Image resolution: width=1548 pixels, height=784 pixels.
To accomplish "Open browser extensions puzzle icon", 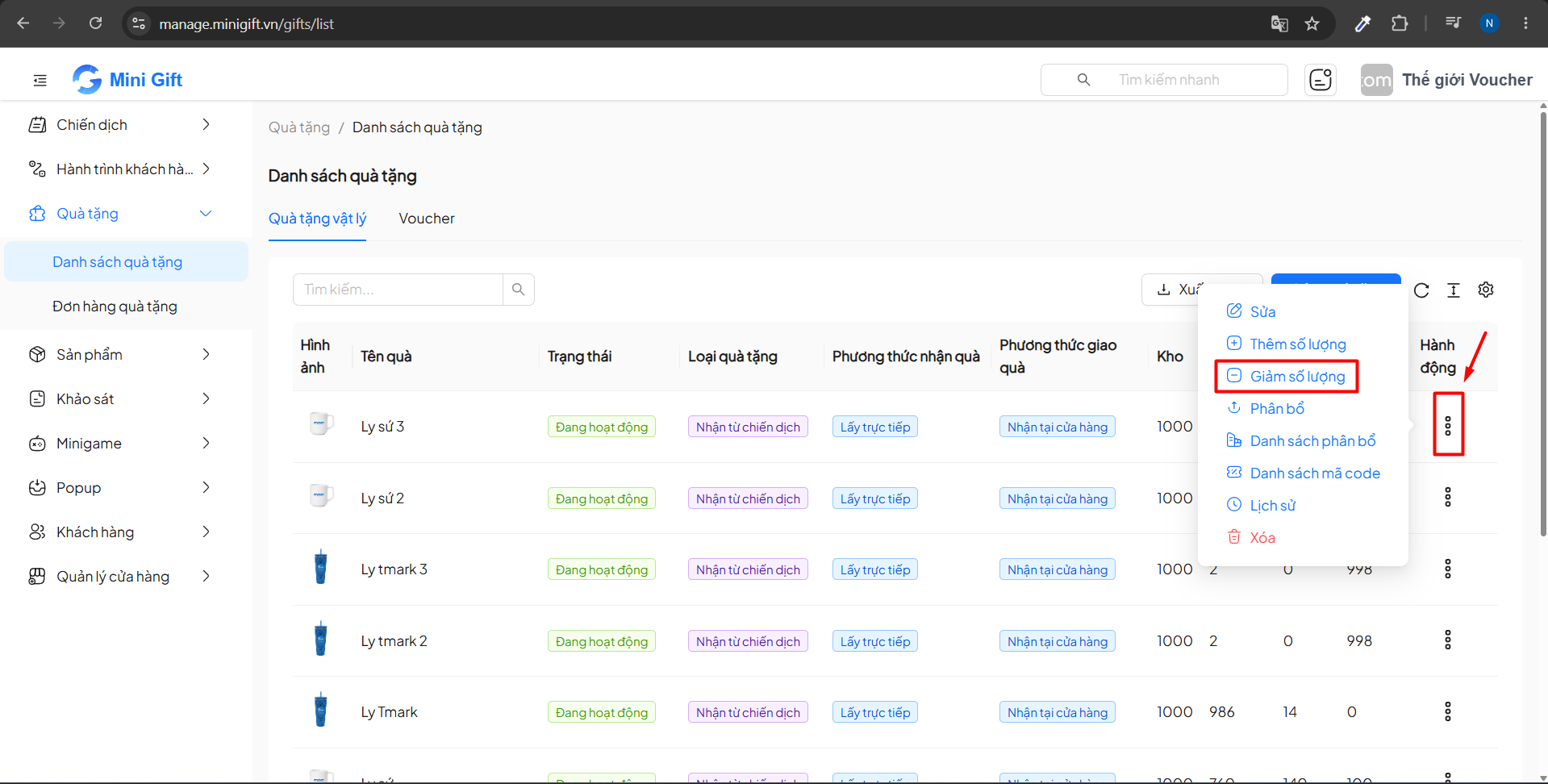I will click(x=1400, y=23).
